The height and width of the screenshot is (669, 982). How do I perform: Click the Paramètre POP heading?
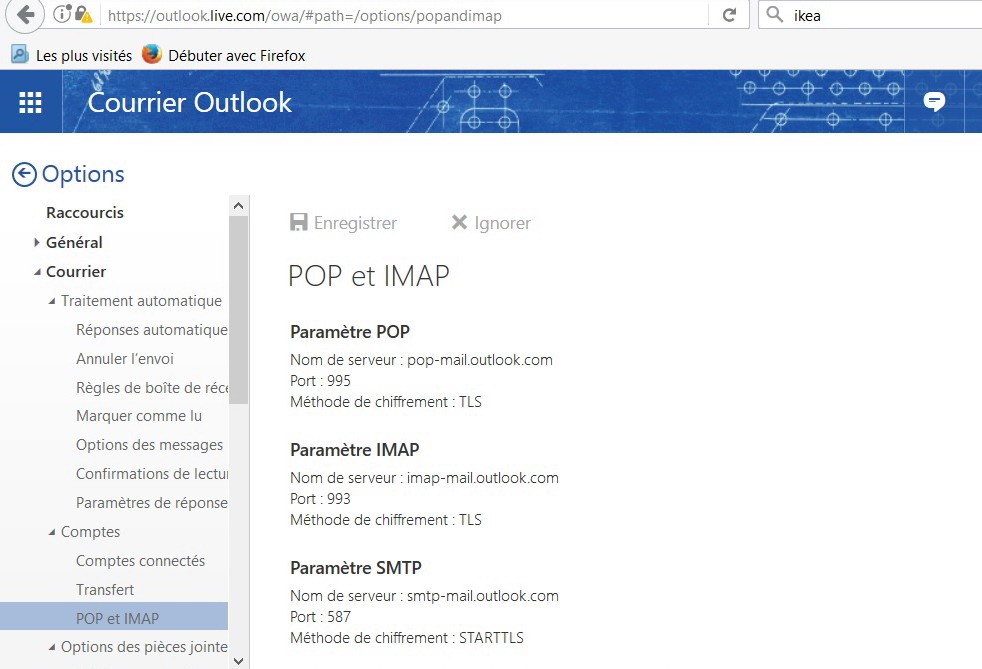[350, 332]
